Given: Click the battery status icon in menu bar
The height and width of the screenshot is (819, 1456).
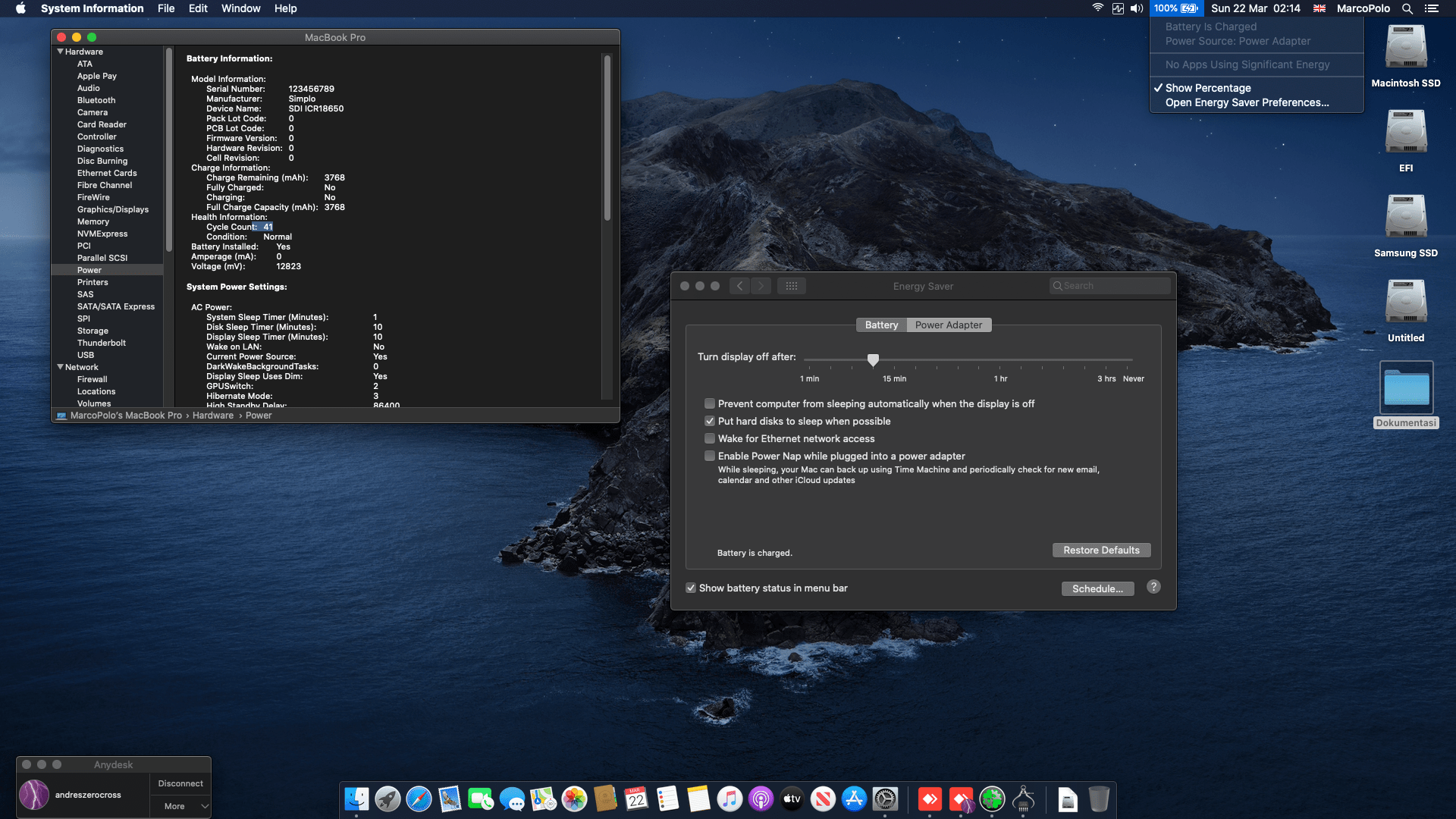Looking at the screenshot, I should [x=1176, y=8].
